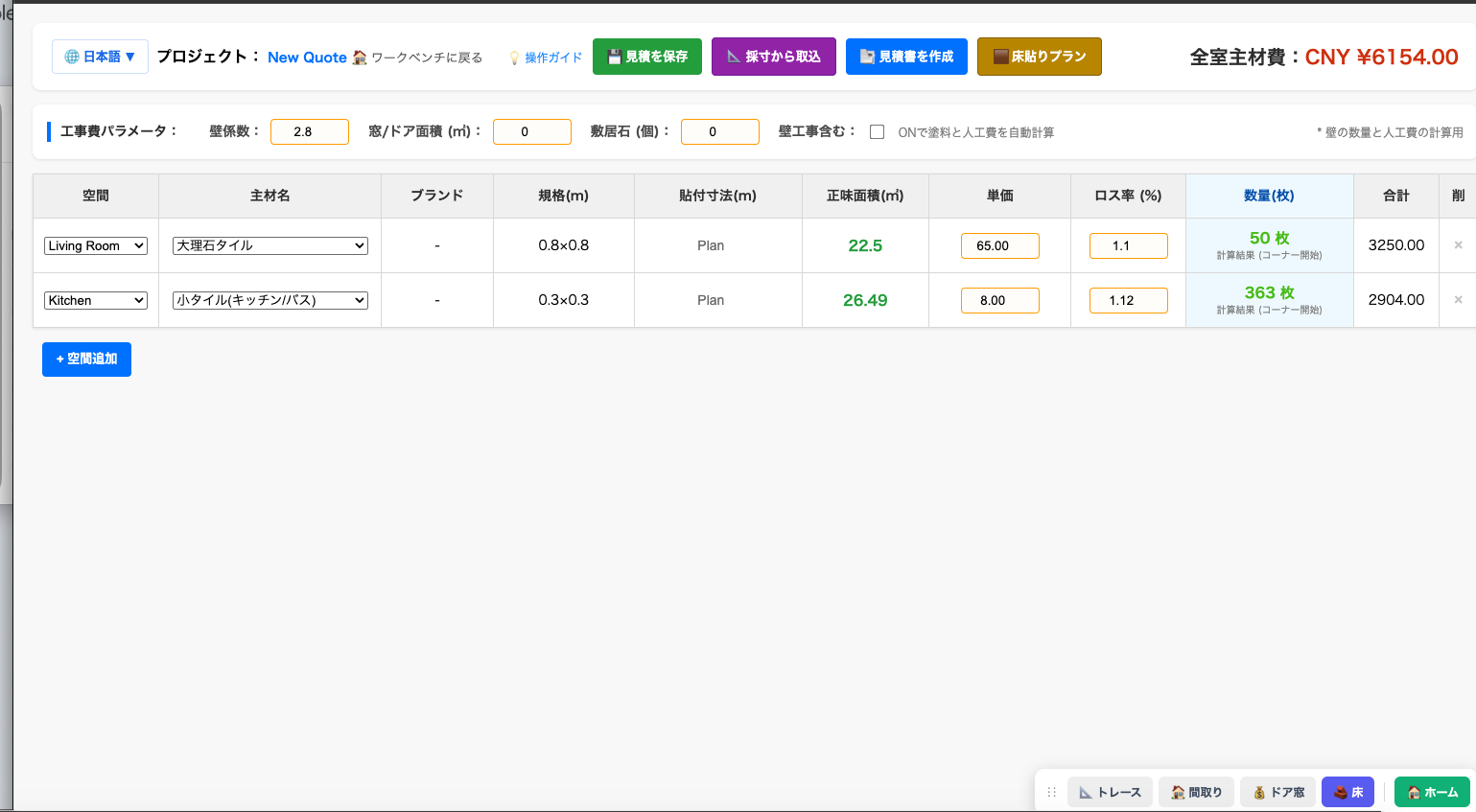
Task: Edit the 壁係数 value field
Action: 310,131
